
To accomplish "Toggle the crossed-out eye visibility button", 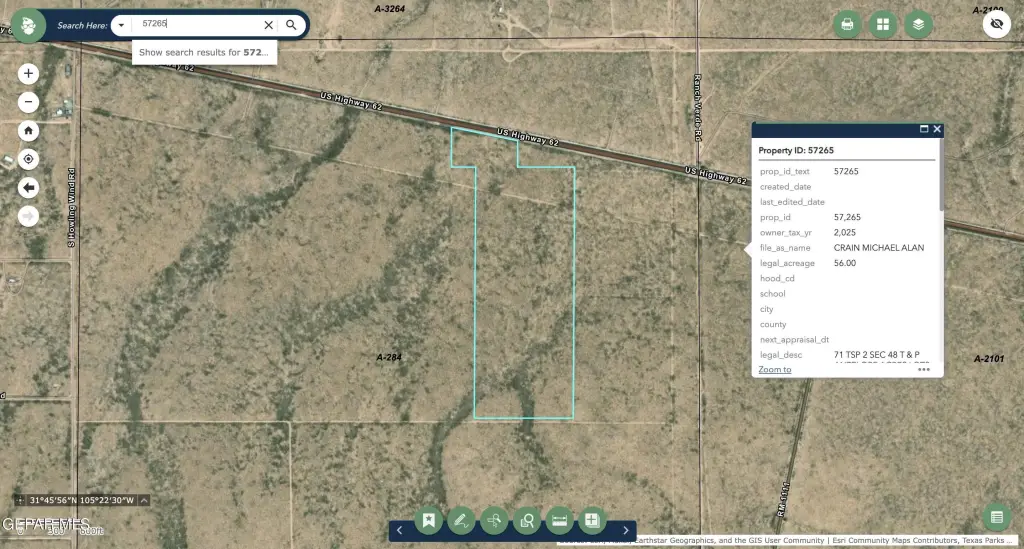I will tap(997, 24).
